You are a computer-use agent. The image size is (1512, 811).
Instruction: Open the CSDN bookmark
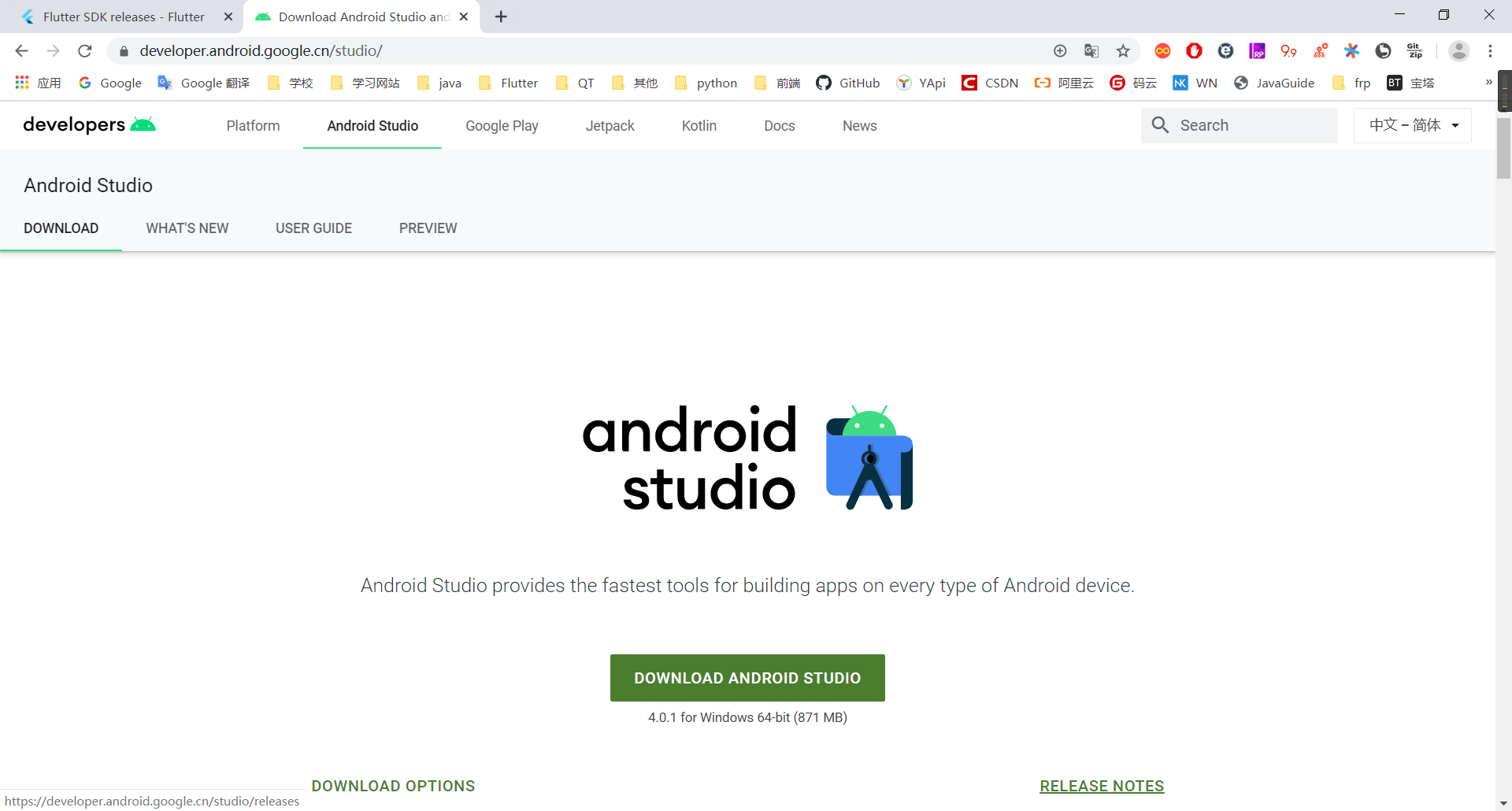pos(990,83)
